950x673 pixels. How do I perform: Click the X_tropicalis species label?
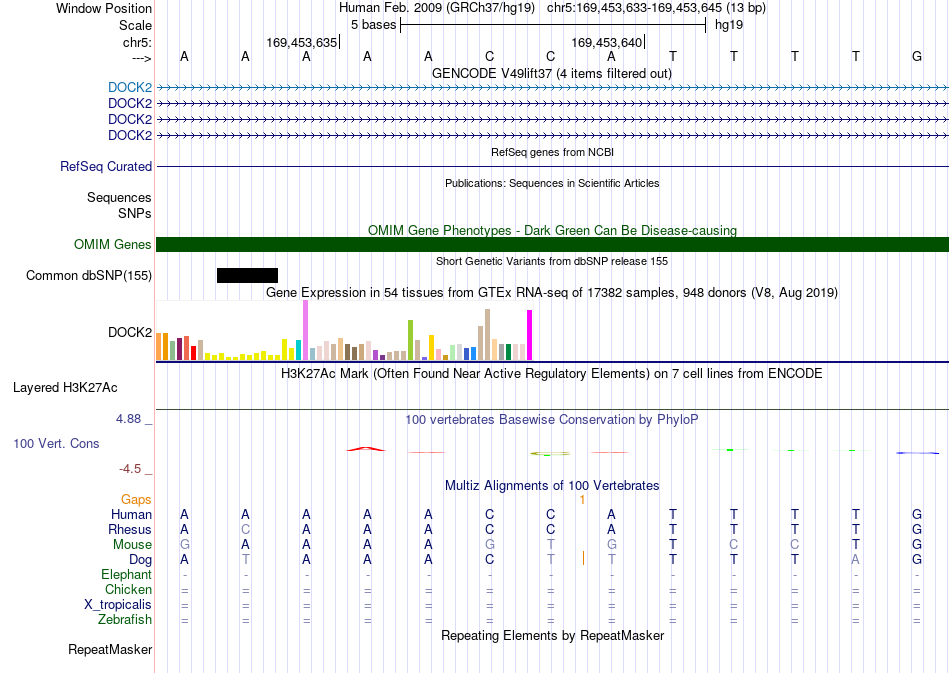click(118, 605)
